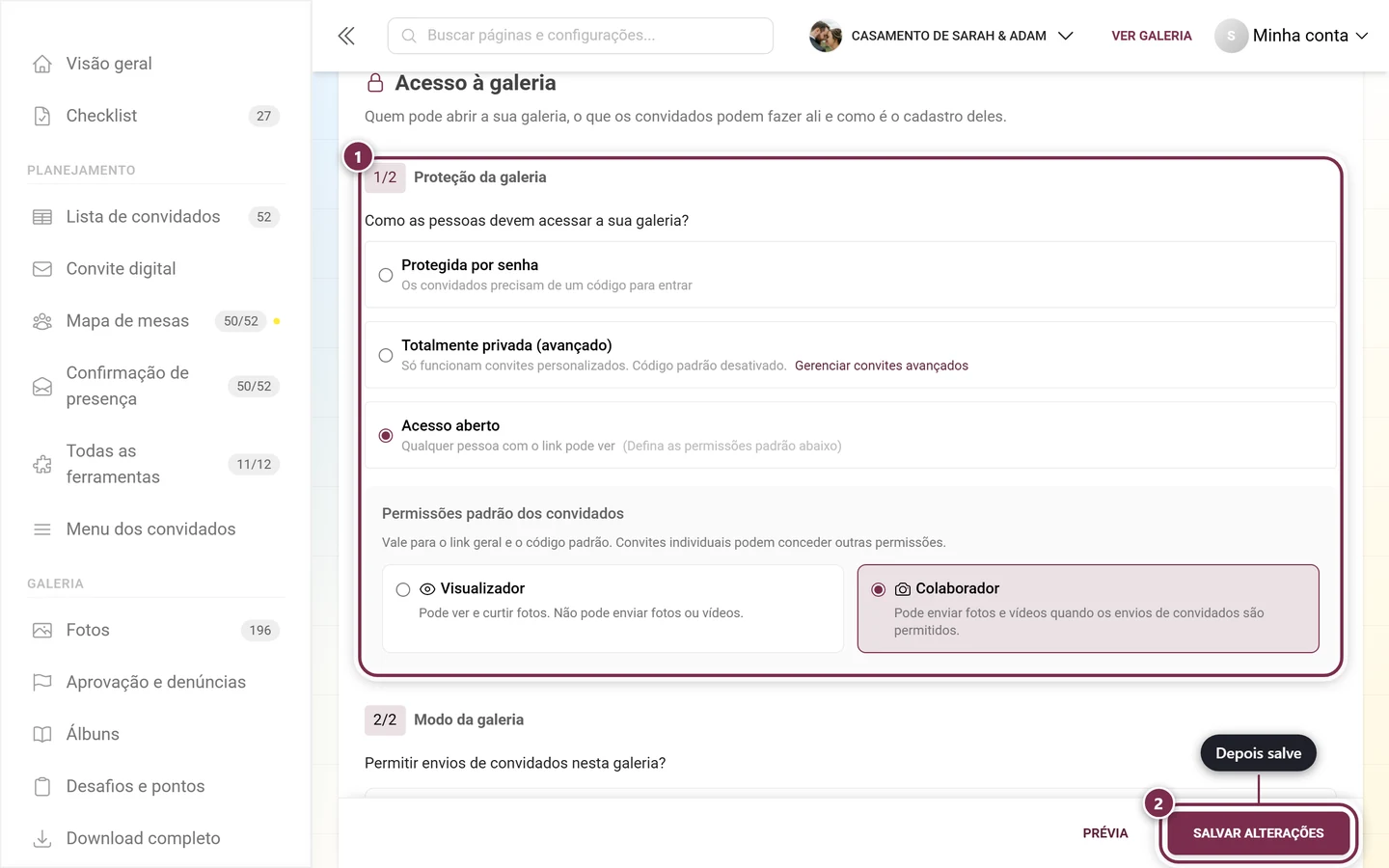This screenshot has height=868, width=1389.
Task: Click SALVAR ALTERAÇÕES button
Action: 1259,833
